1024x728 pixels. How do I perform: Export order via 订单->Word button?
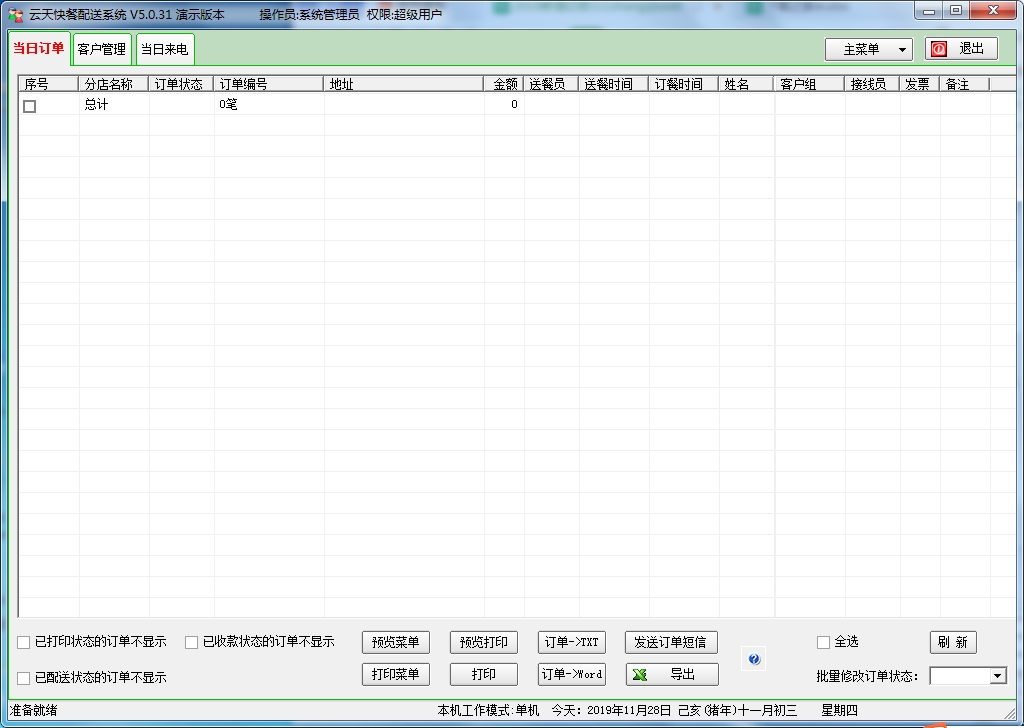click(x=572, y=674)
